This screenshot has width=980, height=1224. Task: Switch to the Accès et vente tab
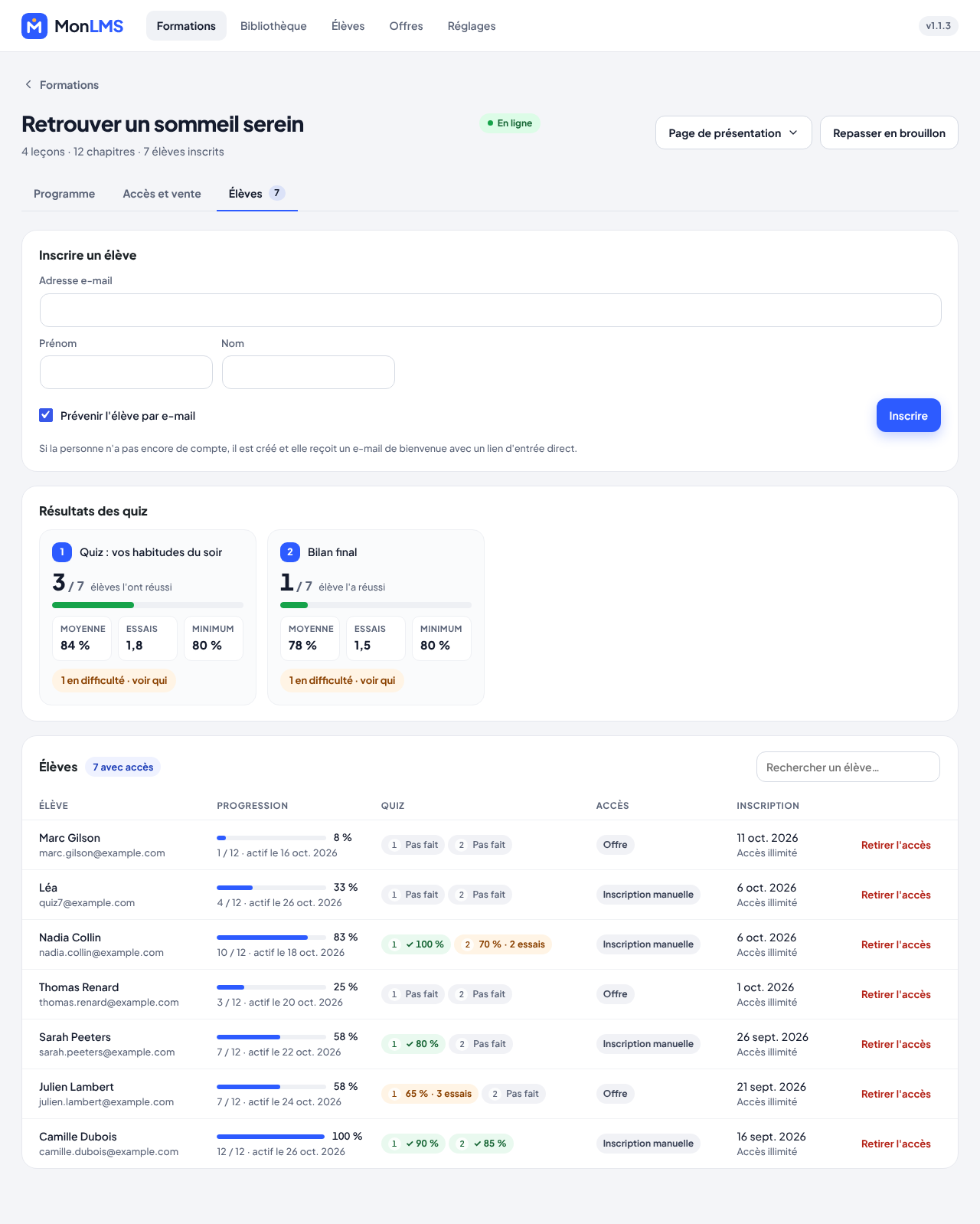click(162, 194)
